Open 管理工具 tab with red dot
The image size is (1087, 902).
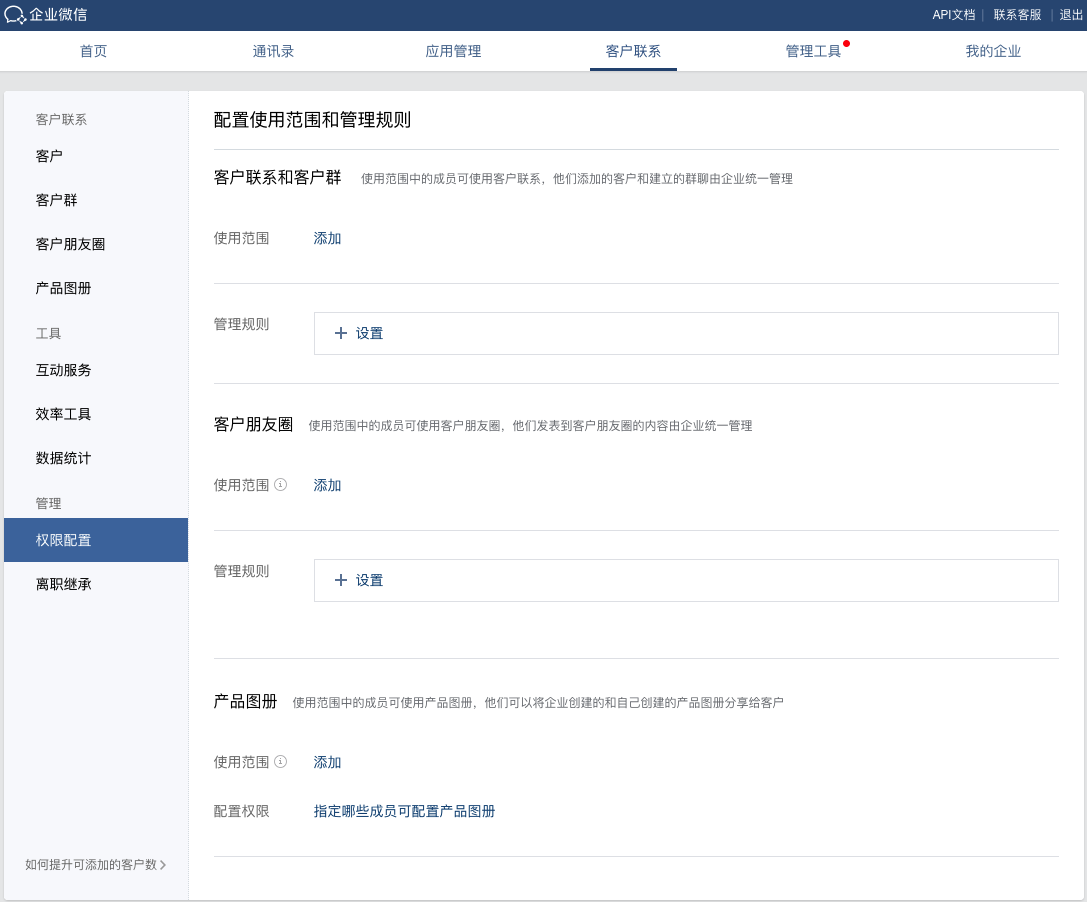(x=813, y=52)
